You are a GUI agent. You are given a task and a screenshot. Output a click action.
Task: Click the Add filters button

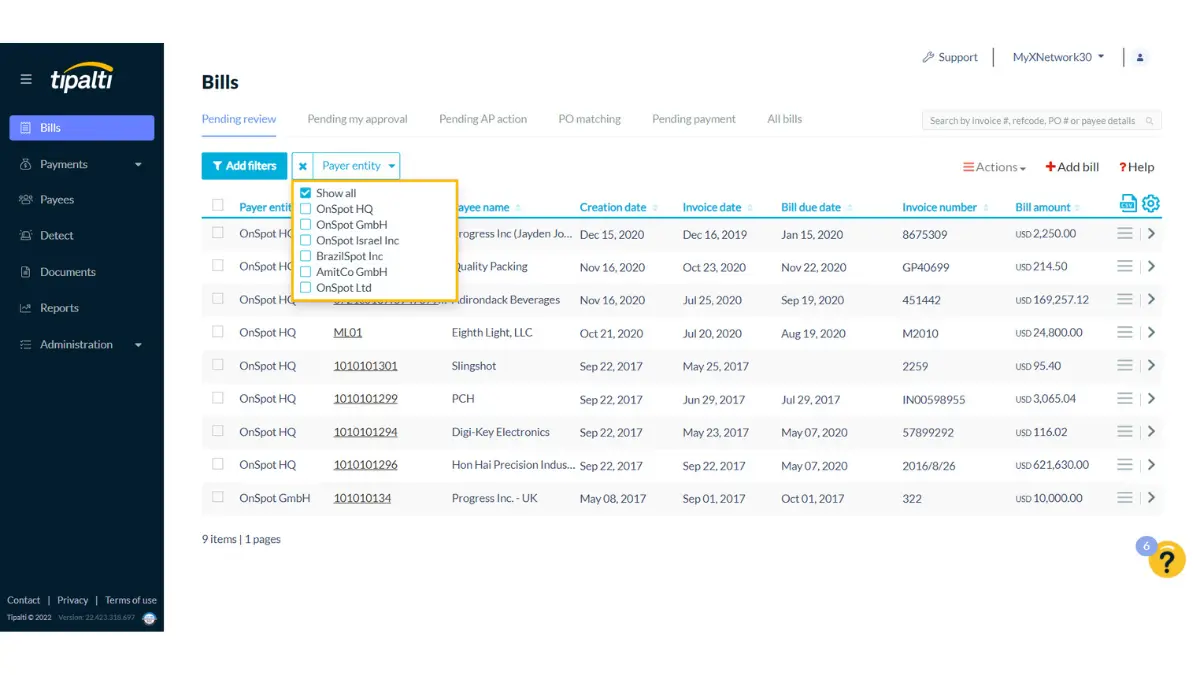(x=244, y=166)
